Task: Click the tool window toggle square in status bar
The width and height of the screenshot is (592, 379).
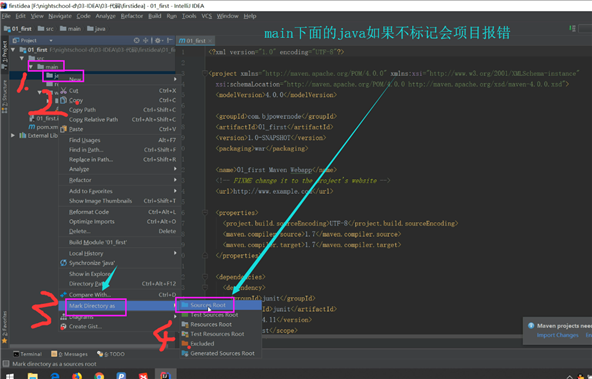Action: 6,364
